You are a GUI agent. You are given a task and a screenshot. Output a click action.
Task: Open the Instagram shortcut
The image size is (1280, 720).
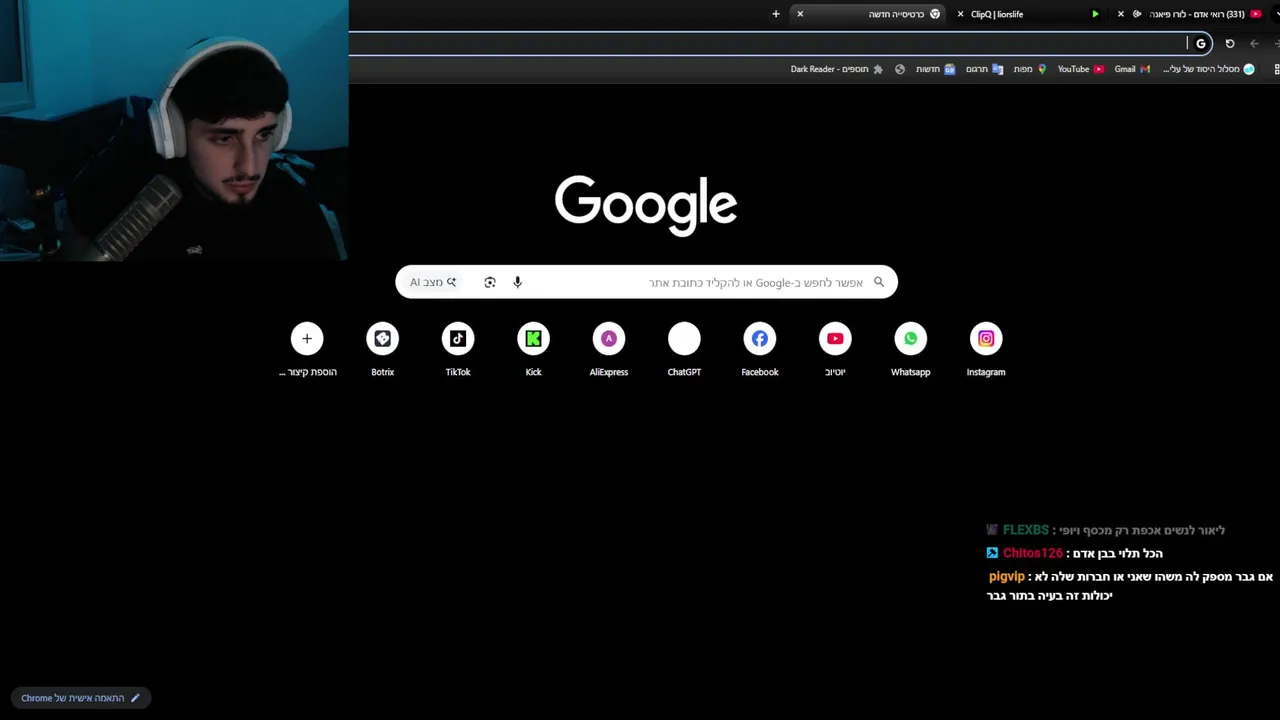[986, 350]
